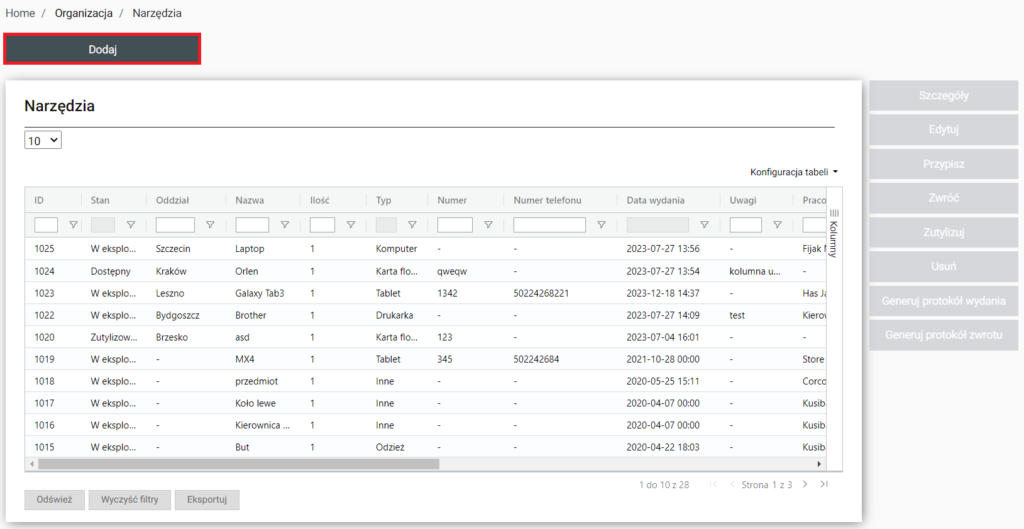Click the filter icon in Oddział column
The height and width of the screenshot is (529, 1024).
coord(209,225)
